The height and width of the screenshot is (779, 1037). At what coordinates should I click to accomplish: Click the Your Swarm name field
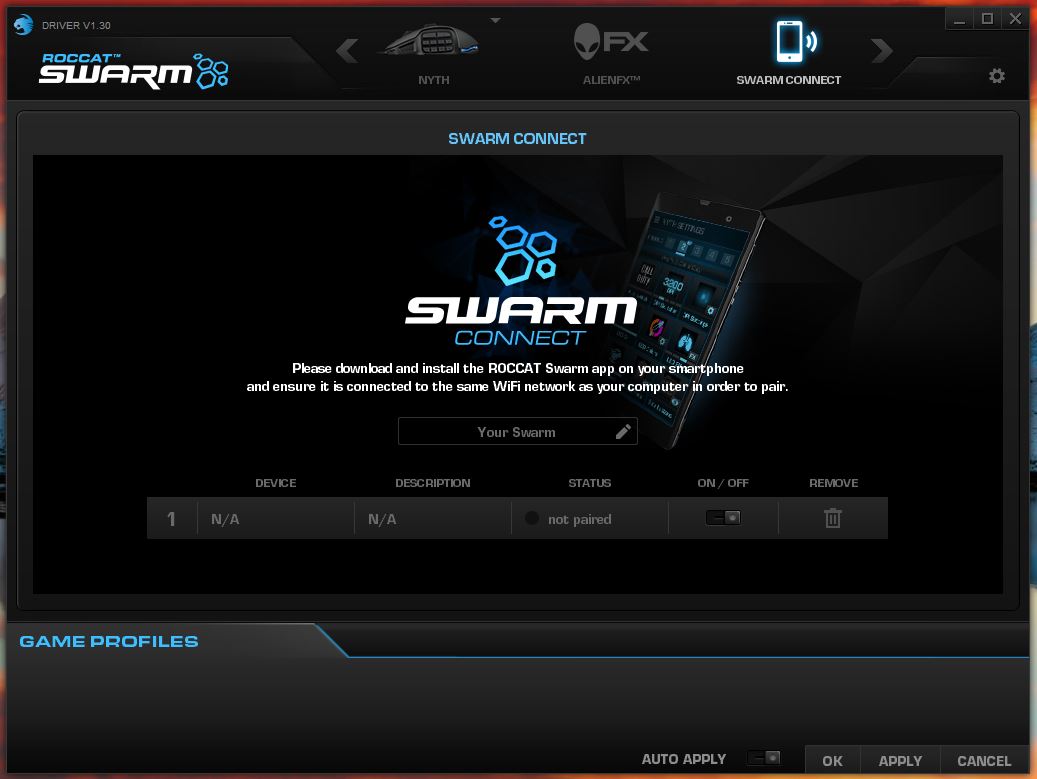(x=510, y=430)
